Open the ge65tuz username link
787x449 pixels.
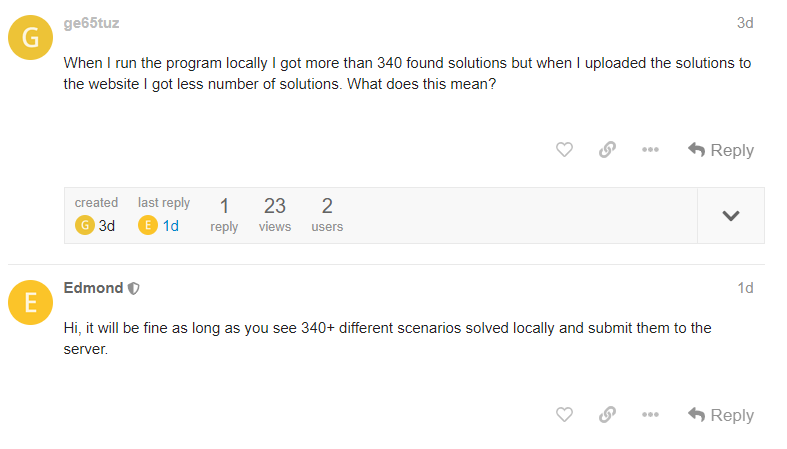pos(92,23)
